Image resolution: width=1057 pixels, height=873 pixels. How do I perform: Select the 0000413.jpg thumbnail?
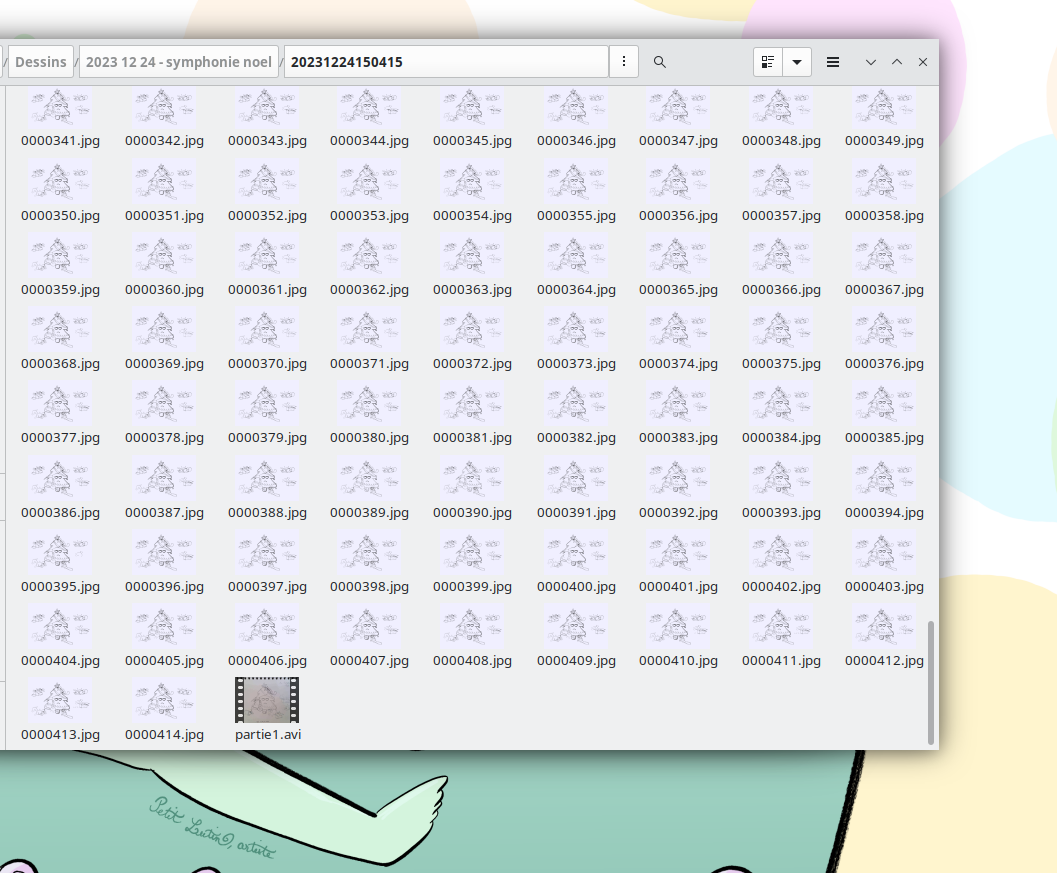pyautogui.click(x=60, y=700)
